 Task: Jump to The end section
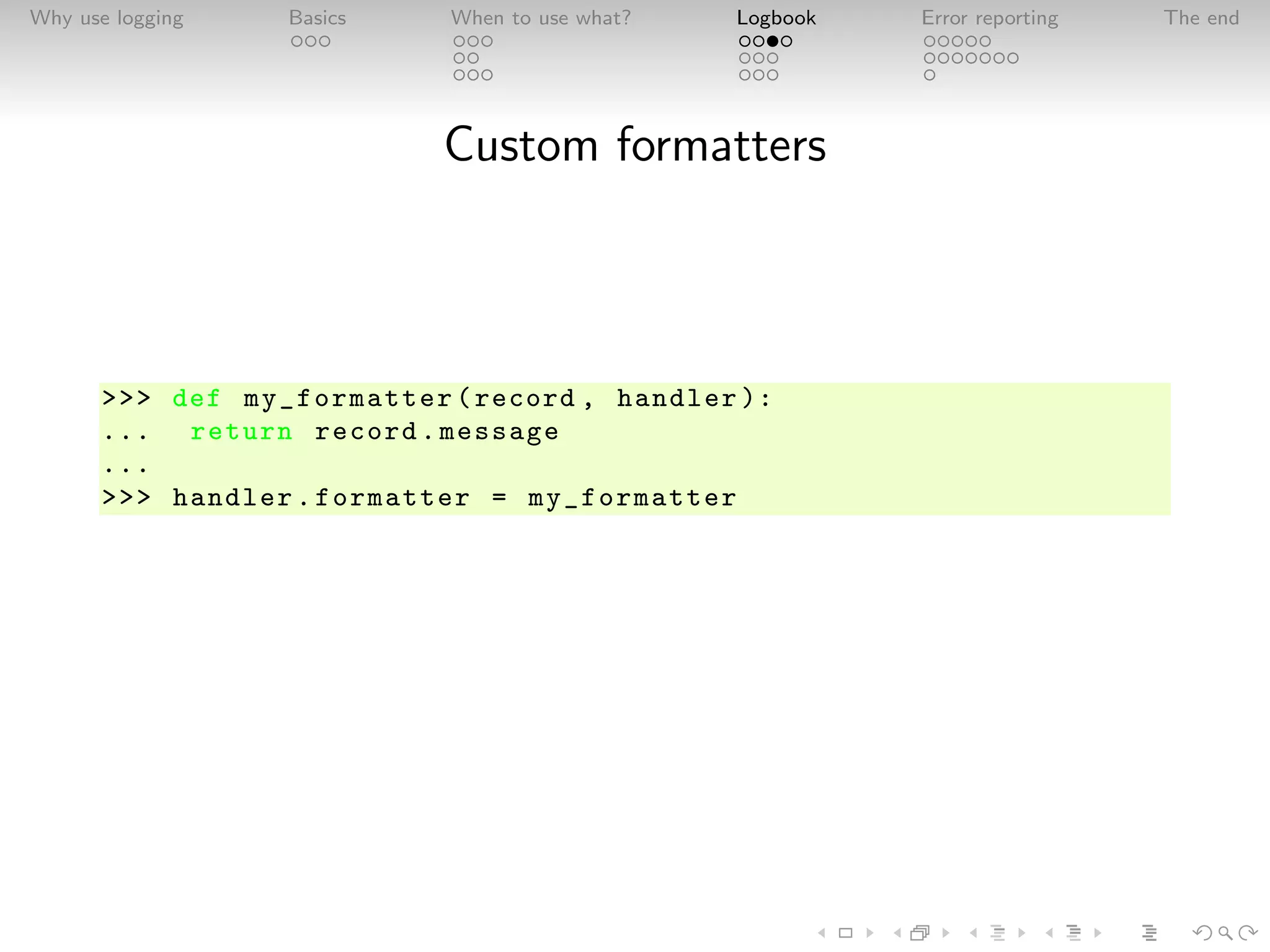[1202, 18]
